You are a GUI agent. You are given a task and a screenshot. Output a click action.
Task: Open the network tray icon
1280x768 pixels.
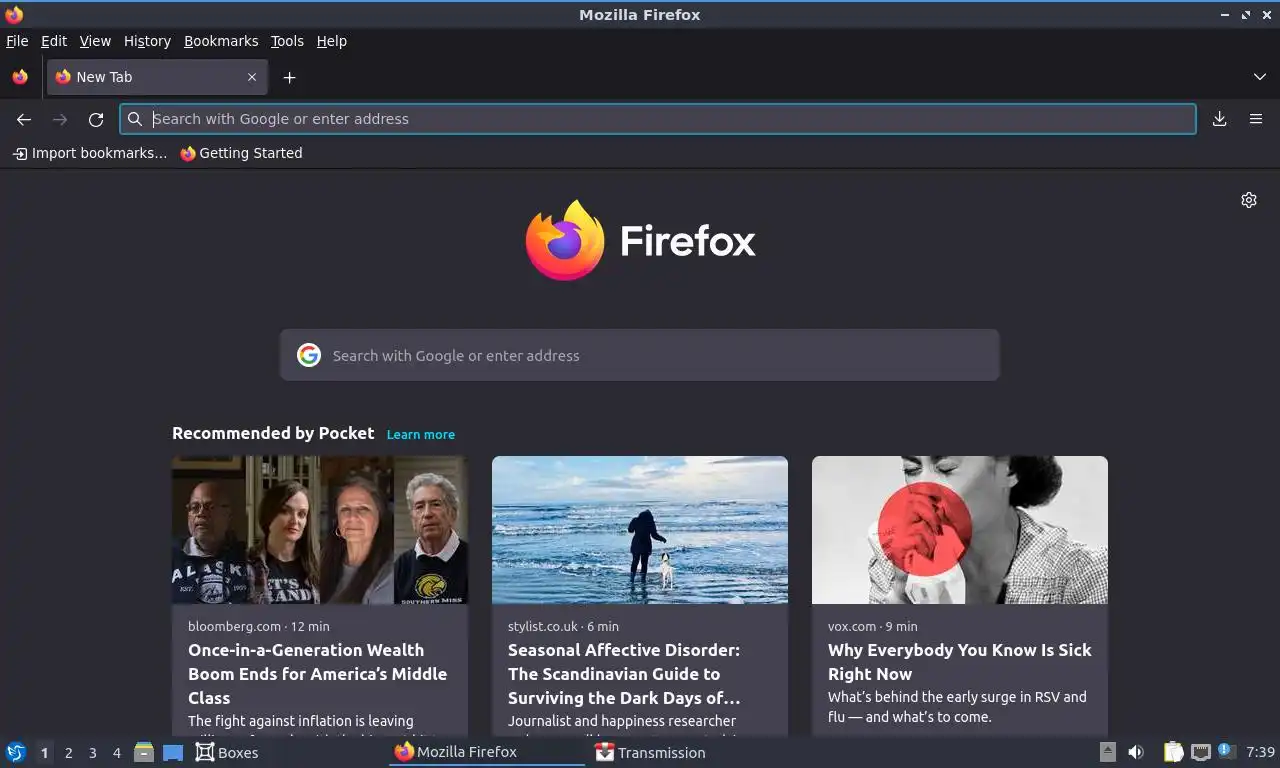pos(1201,752)
